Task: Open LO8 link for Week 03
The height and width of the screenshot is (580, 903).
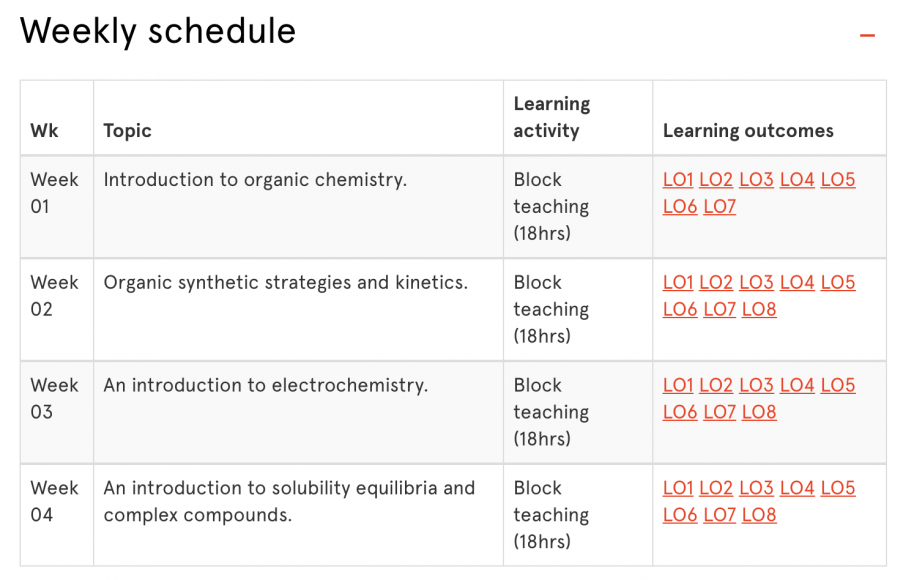Action: pos(758,412)
